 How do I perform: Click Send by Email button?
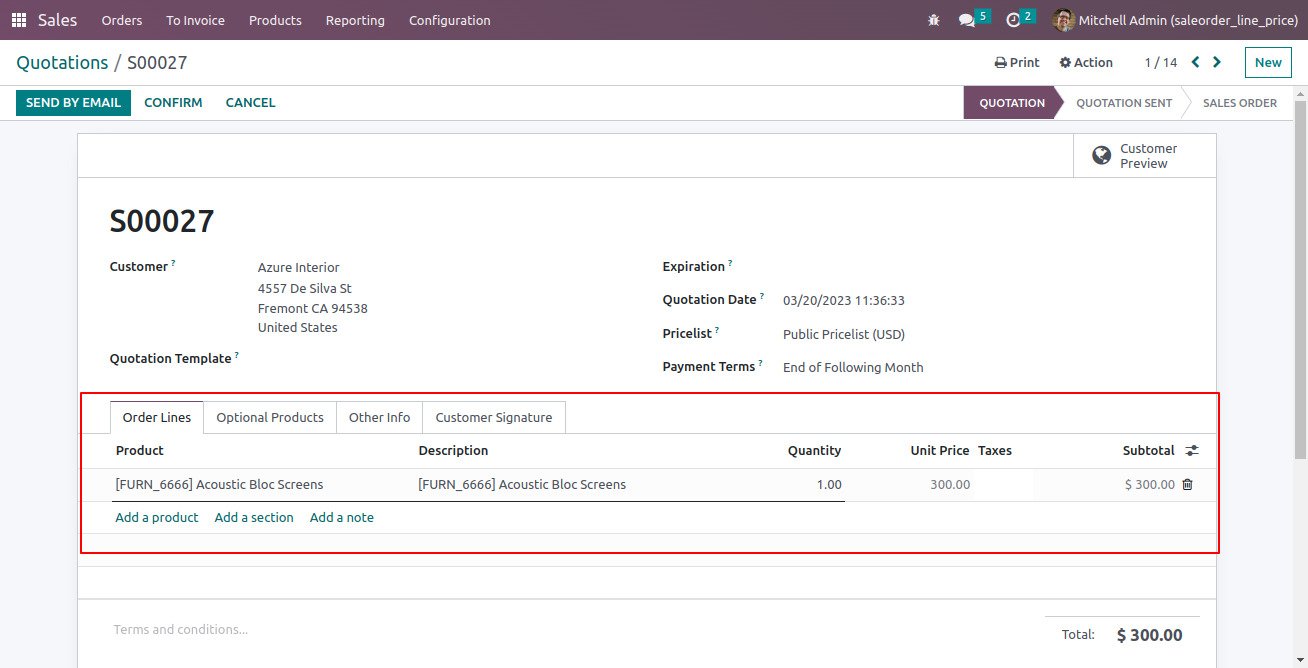click(x=73, y=103)
